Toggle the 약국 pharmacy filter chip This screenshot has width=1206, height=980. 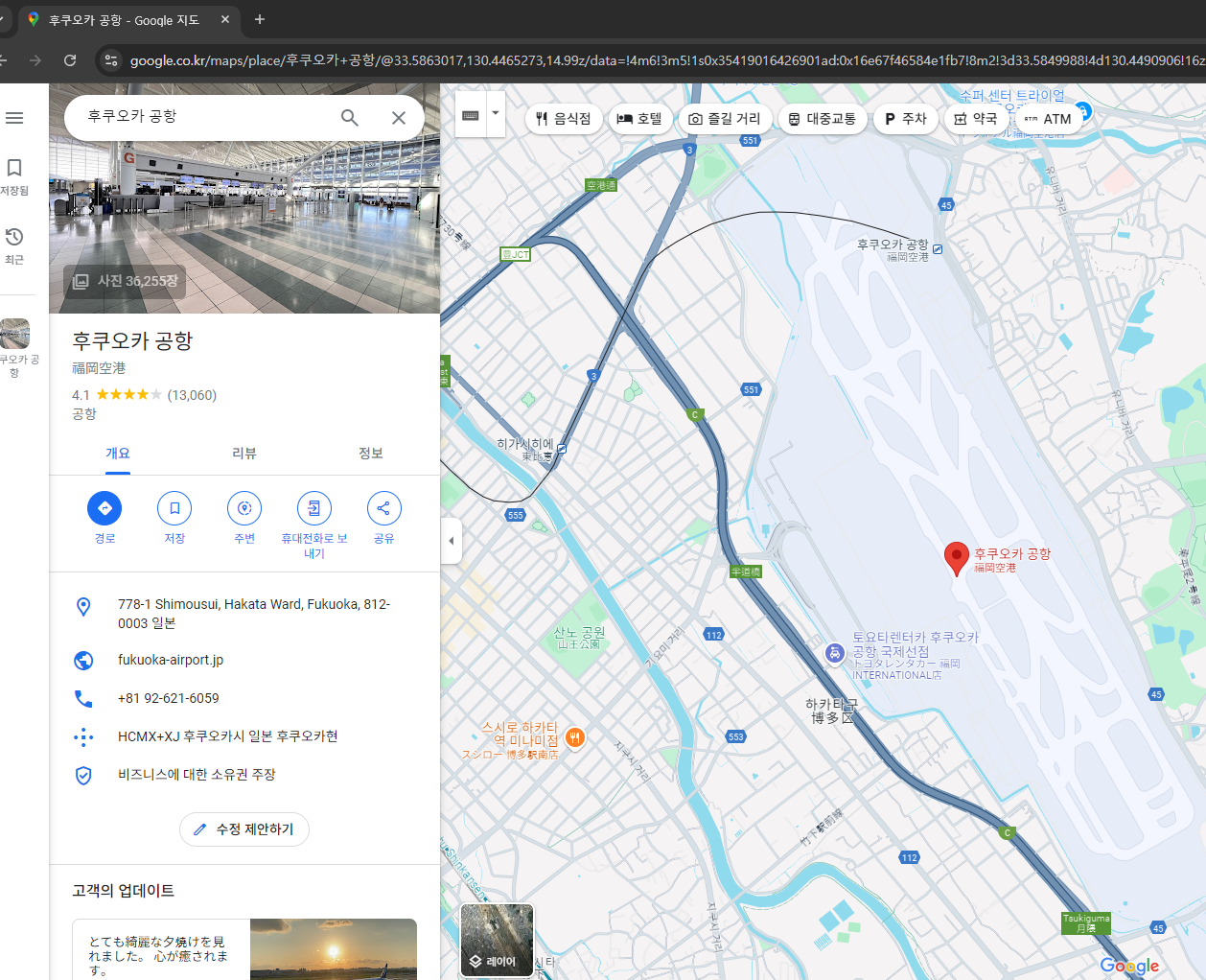[x=976, y=118]
